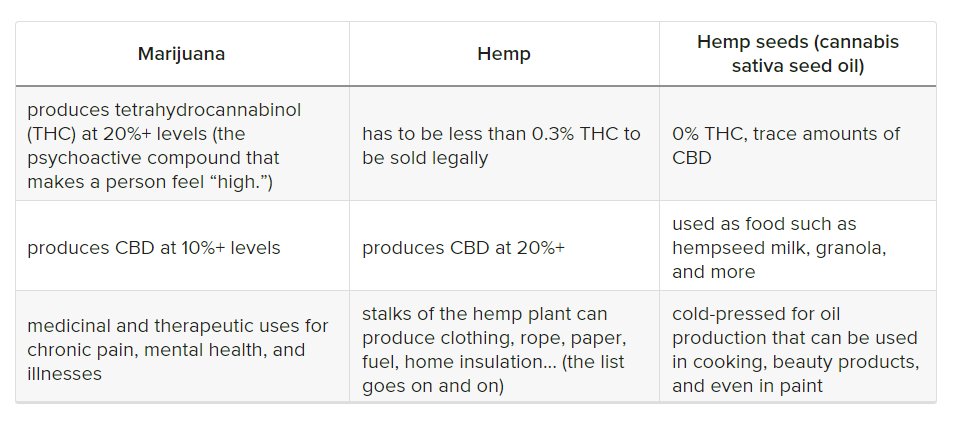Click the Hemp column header
969x425 pixels.
[503, 54]
